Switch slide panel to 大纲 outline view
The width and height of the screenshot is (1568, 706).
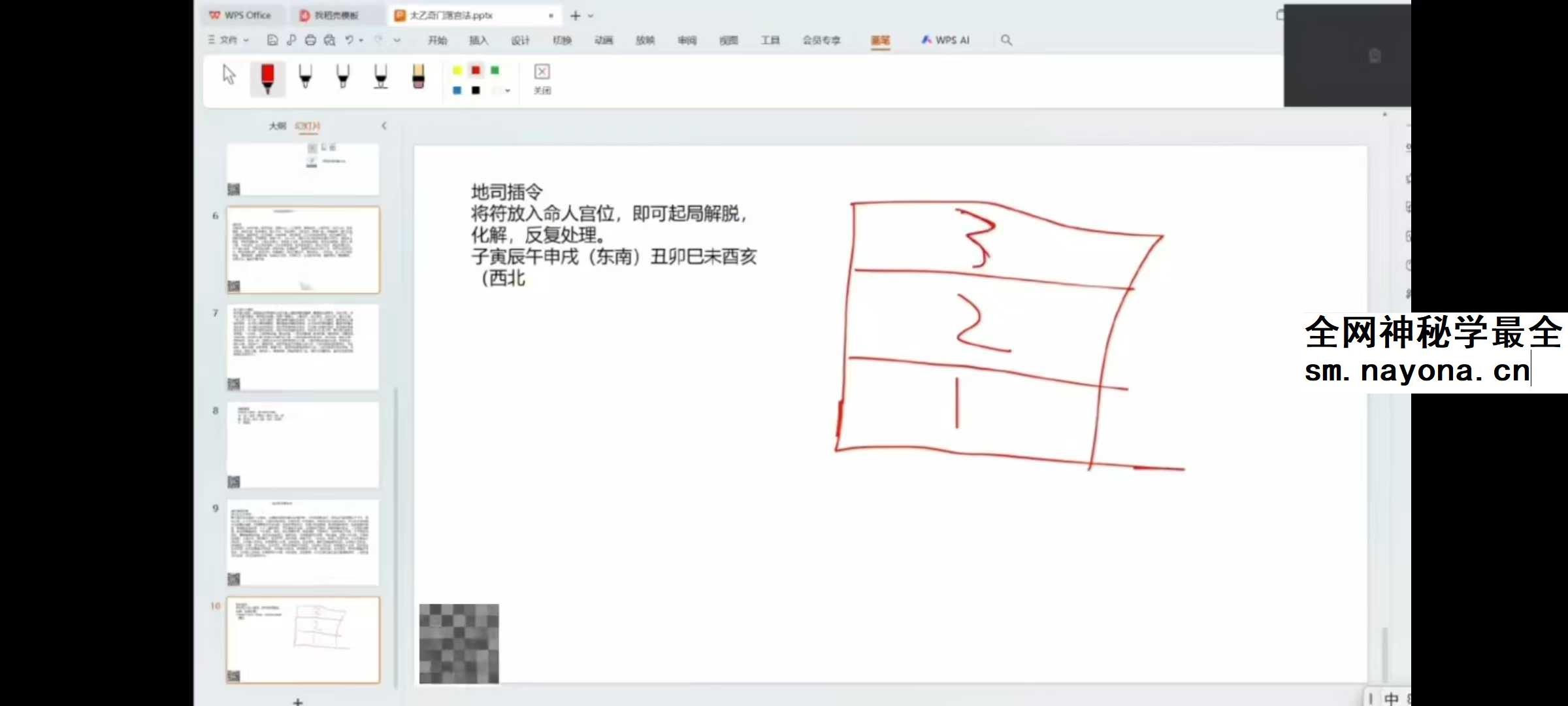coord(278,126)
